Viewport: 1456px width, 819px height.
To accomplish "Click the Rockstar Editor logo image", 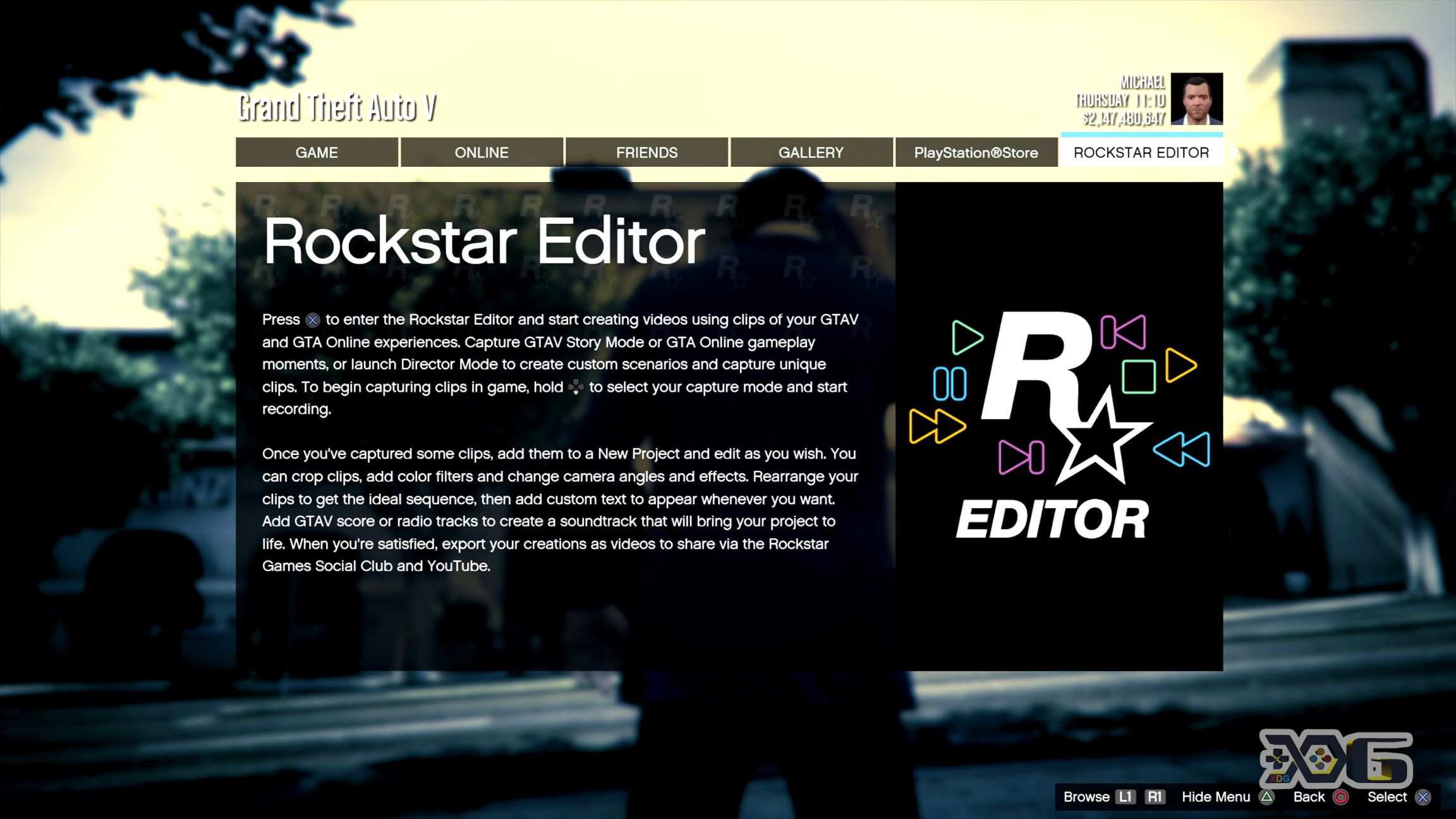I will (x=1059, y=426).
